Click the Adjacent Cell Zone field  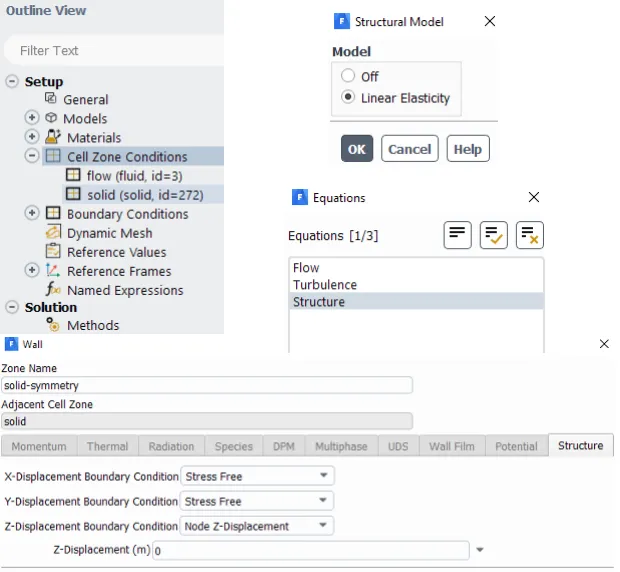(x=207, y=421)
